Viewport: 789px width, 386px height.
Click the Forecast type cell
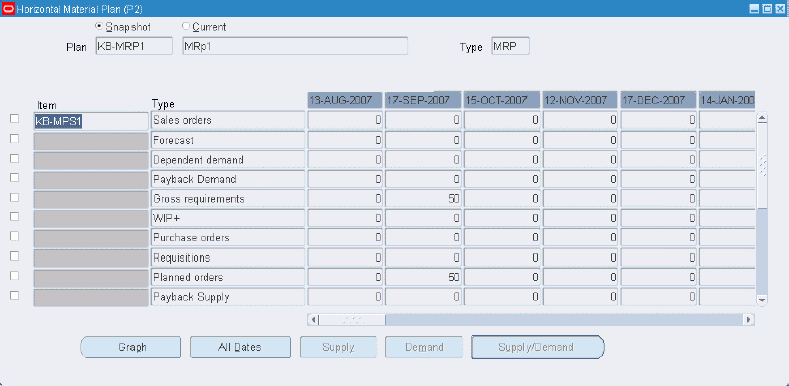pos(228,140)
